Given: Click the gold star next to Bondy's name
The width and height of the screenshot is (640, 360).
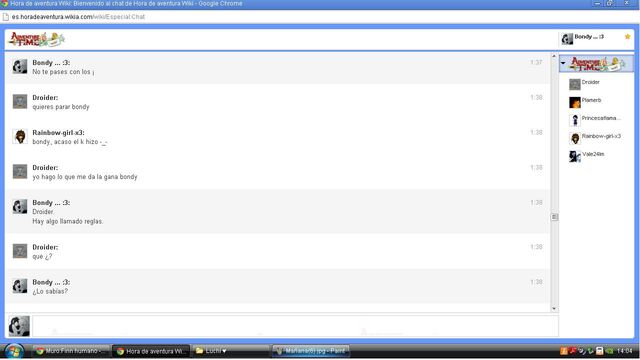Looking at the screenshot, I should click(x=627, y=37).
